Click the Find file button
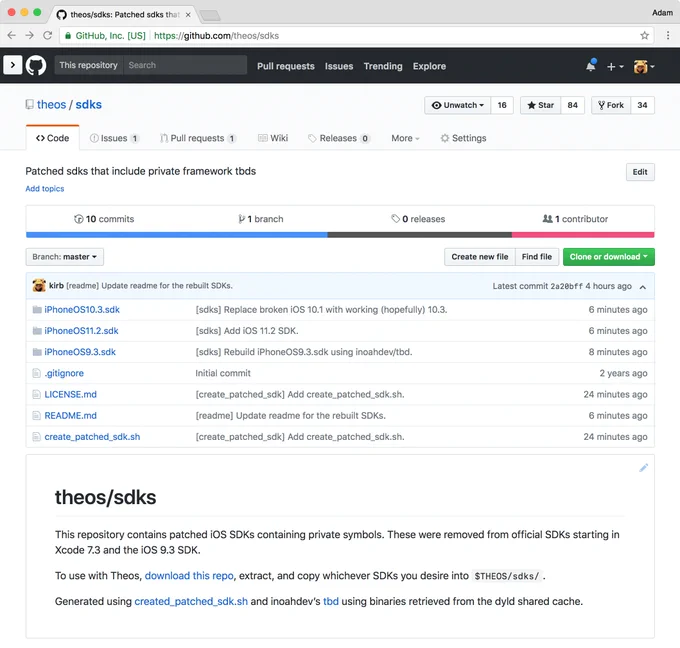This screenshot has height=648, width=680. [537, 257]
